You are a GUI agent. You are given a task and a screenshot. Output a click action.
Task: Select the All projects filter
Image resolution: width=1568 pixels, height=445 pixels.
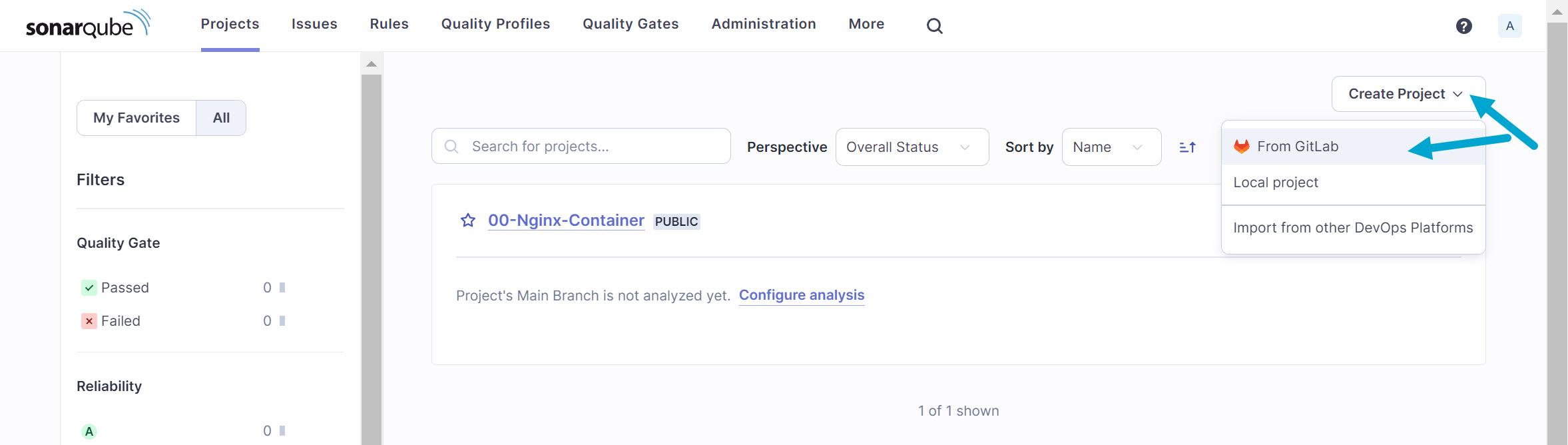click(x=221, y=117)
